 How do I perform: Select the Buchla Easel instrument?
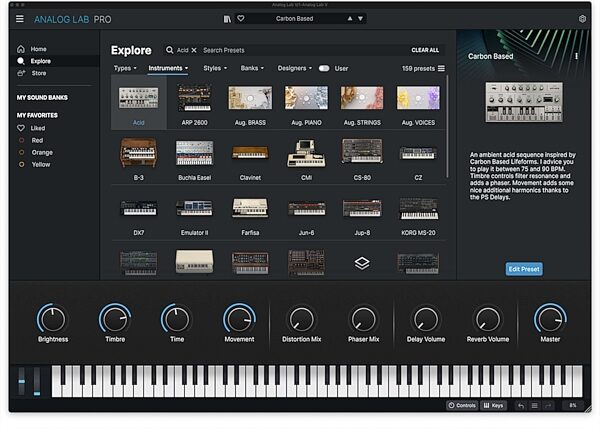click(x=194, y=159)
